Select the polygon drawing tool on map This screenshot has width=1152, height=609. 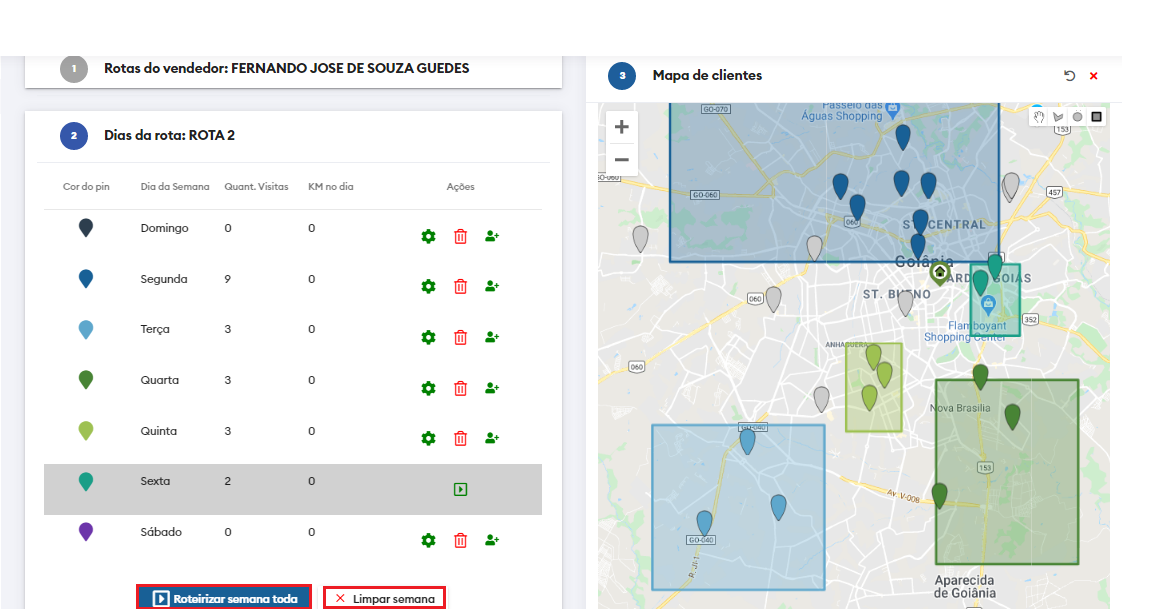[x=1058, y=117]
